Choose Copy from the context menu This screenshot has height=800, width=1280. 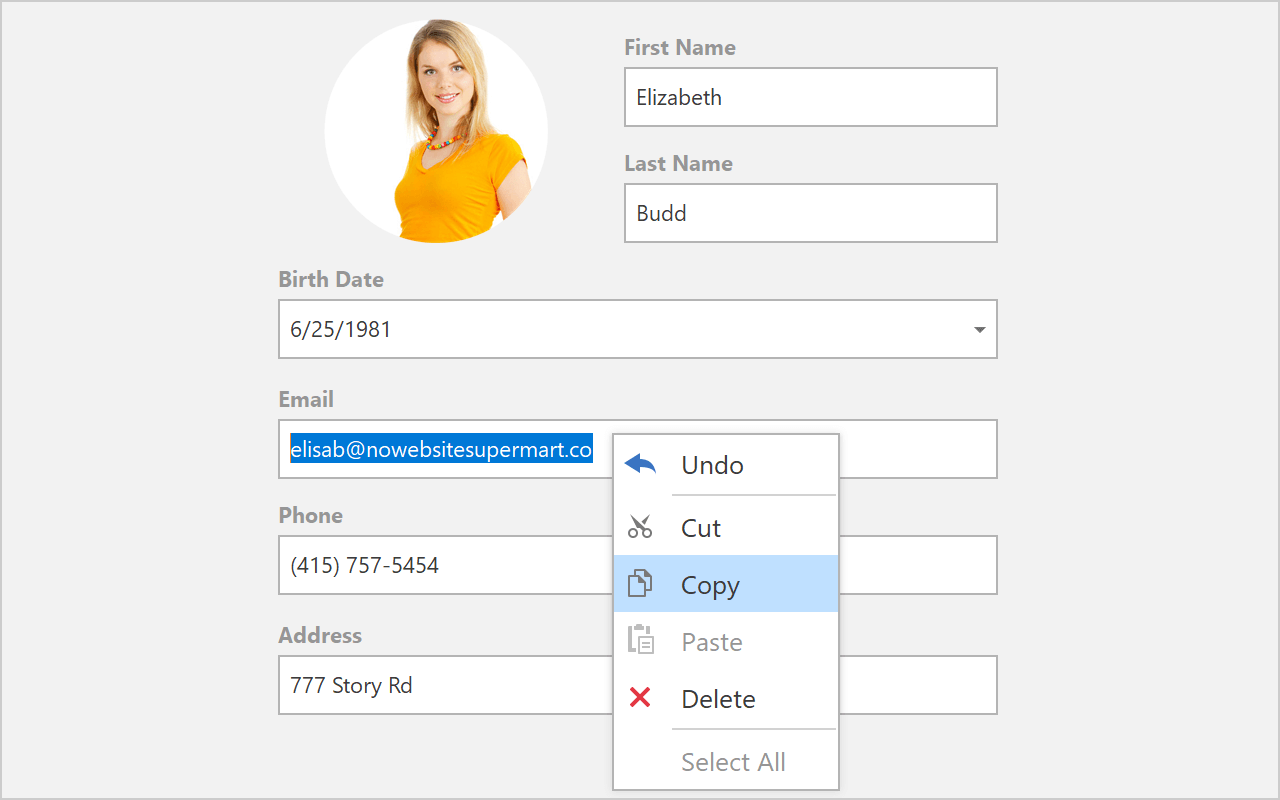pyautogui.click(x=710, y=585)
